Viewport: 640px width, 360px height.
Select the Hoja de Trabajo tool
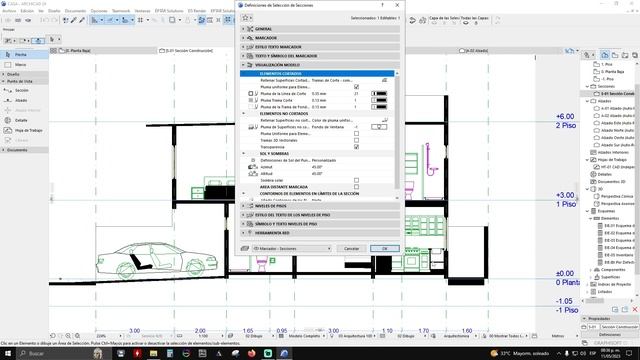pyautogui.click(x=24, y=130)
